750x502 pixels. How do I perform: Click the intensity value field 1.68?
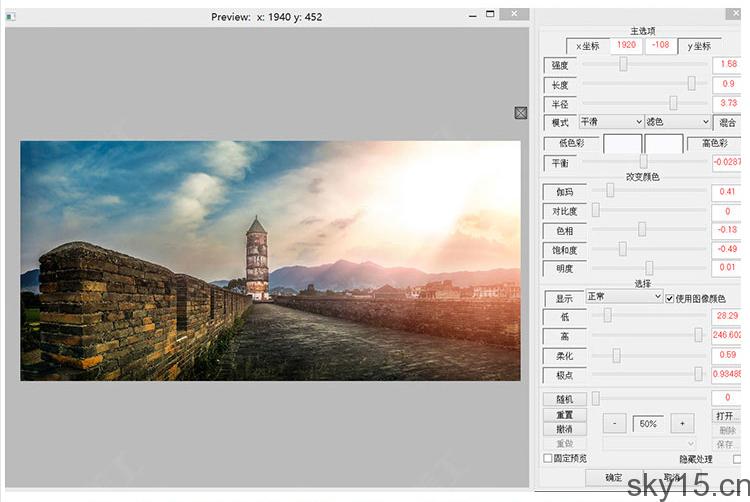click(x=727, y=64)
